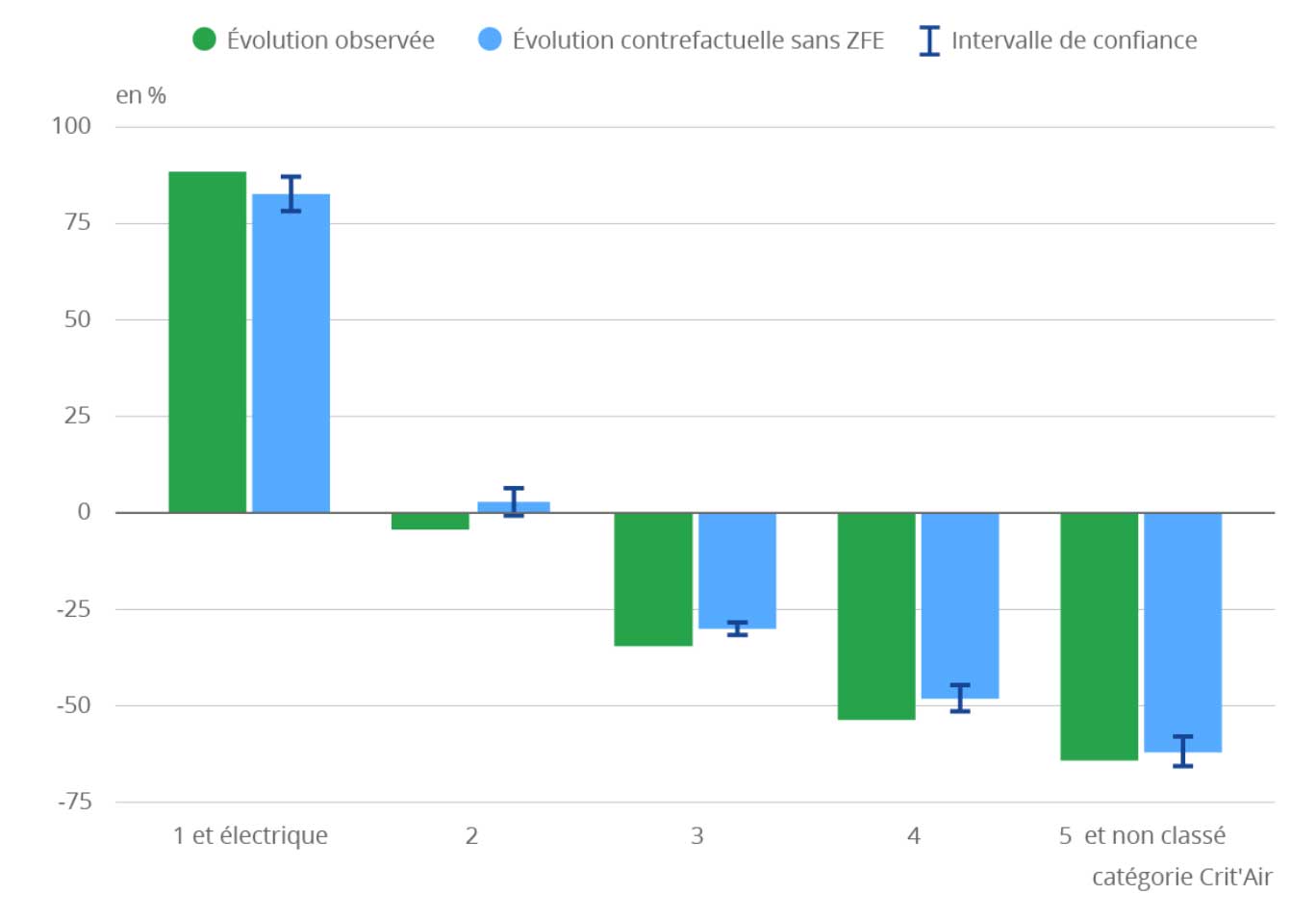Click the '1 et électrique' axis label
The image size is (1316, 920).
point(250,835)
